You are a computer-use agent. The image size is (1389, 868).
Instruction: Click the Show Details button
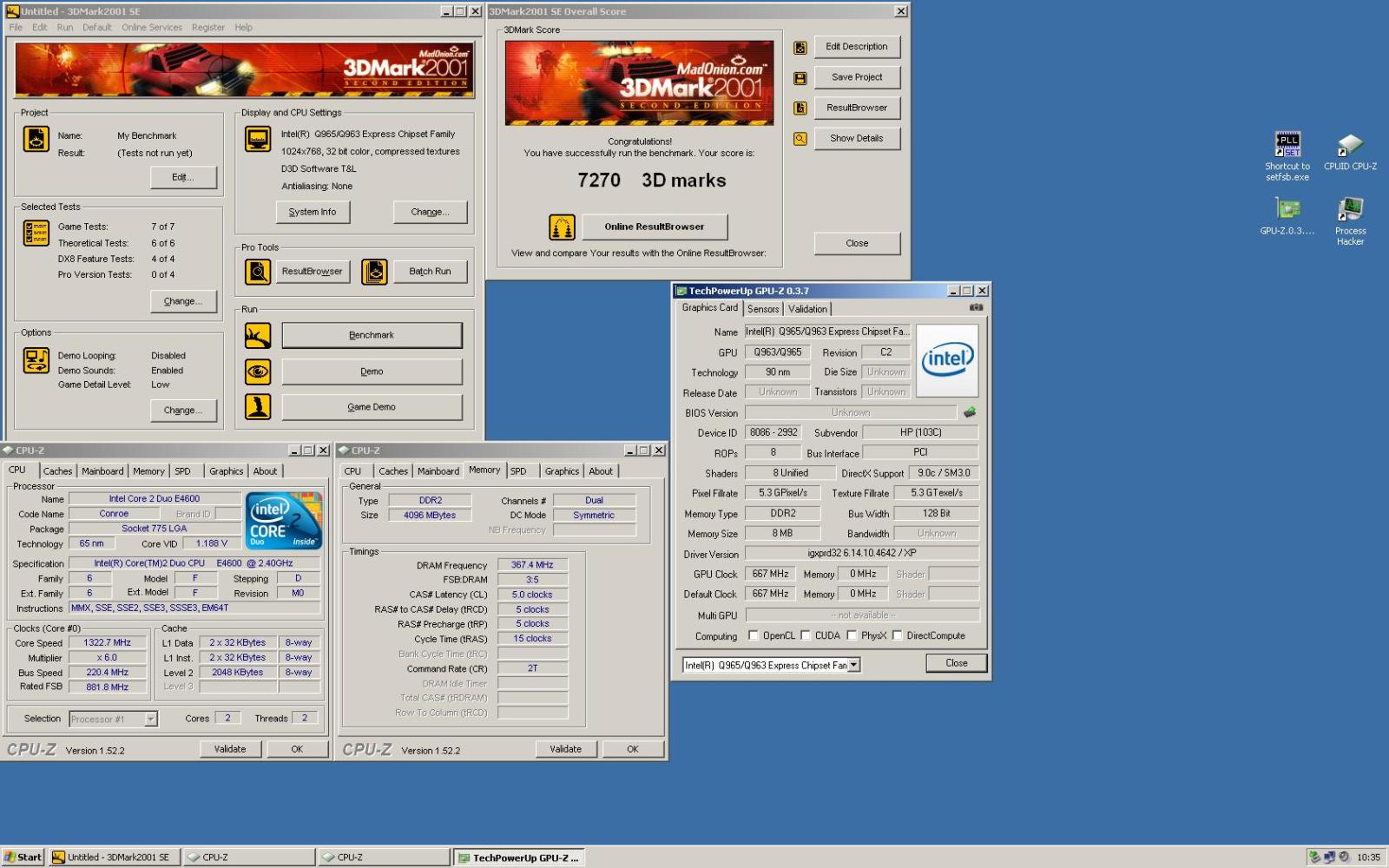(x=857, y=138)
